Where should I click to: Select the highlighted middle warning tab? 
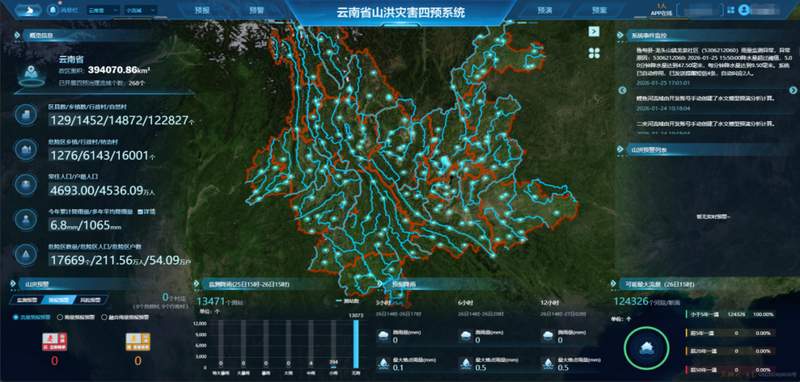click(59, 299)
